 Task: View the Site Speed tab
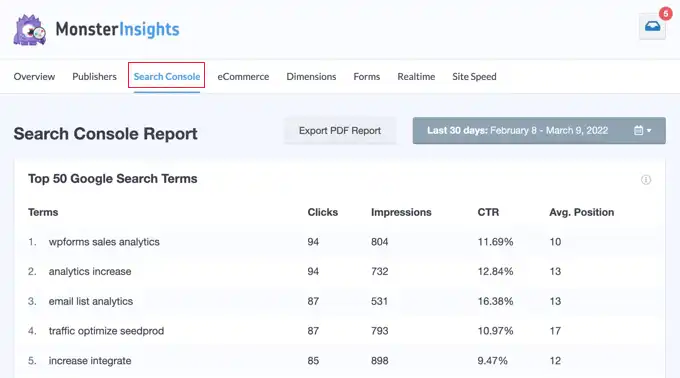[x=474, y=77]
